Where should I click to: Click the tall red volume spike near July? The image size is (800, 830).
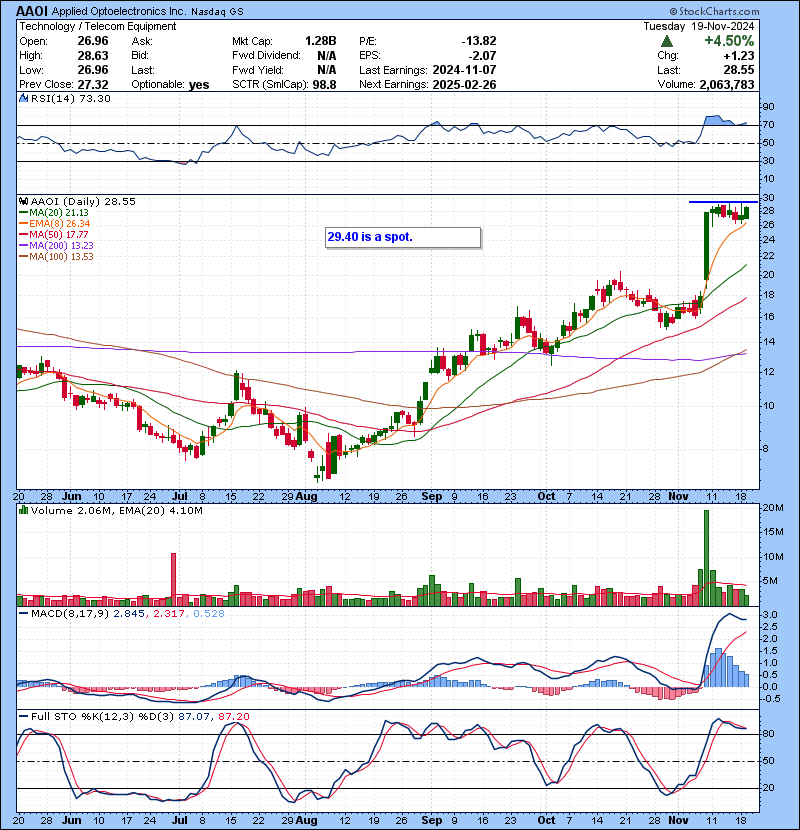(173, 580)
